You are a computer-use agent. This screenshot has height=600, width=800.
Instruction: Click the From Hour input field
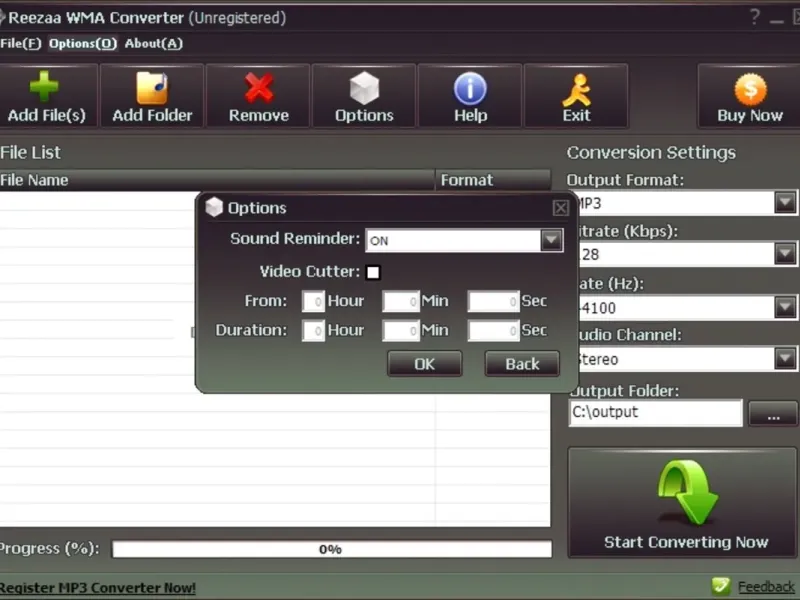313,302
